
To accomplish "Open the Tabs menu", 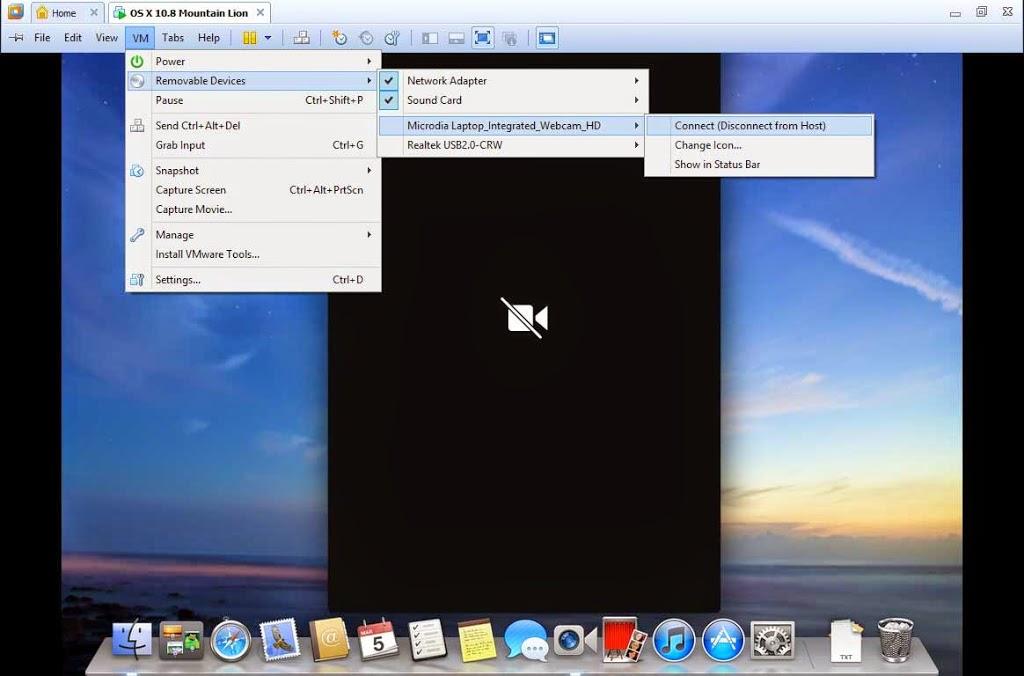I will click(x=172, y=37).
